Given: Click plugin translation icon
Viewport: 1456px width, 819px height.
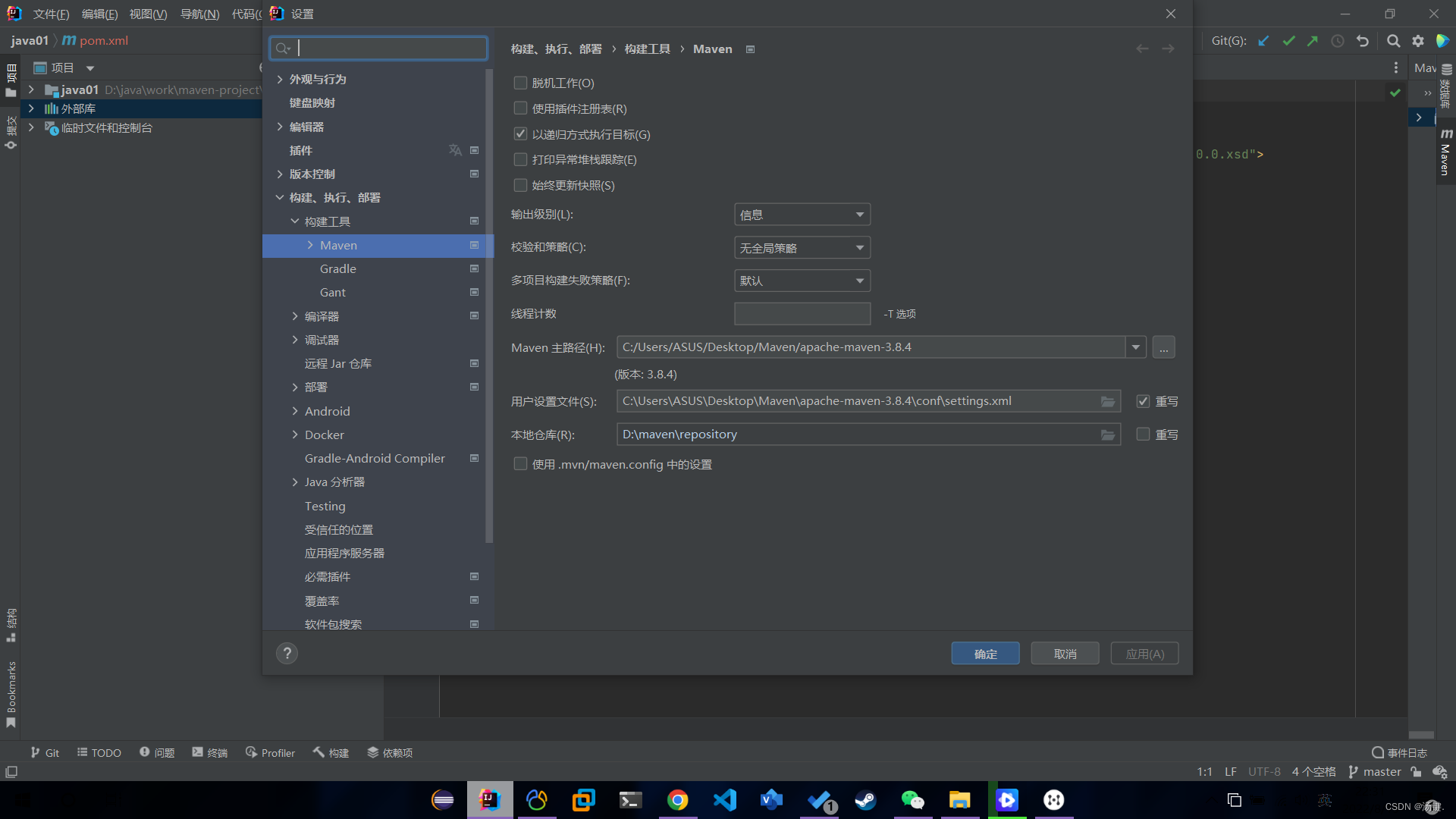Looking at the screenshot, I should click(455, 150).
